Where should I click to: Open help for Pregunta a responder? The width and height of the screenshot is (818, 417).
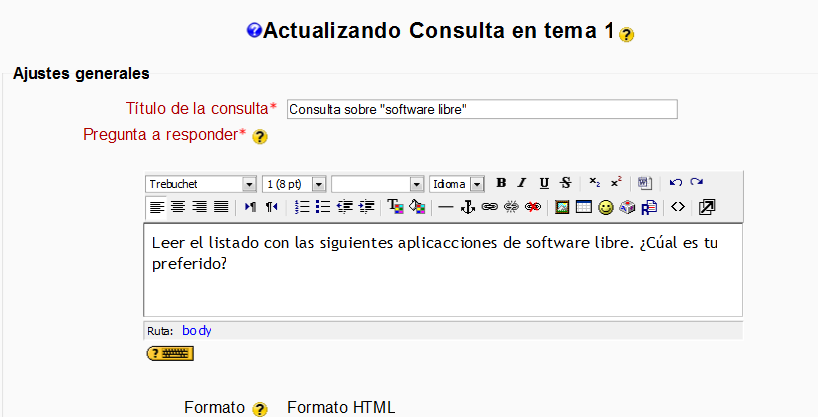click(260, 137)
